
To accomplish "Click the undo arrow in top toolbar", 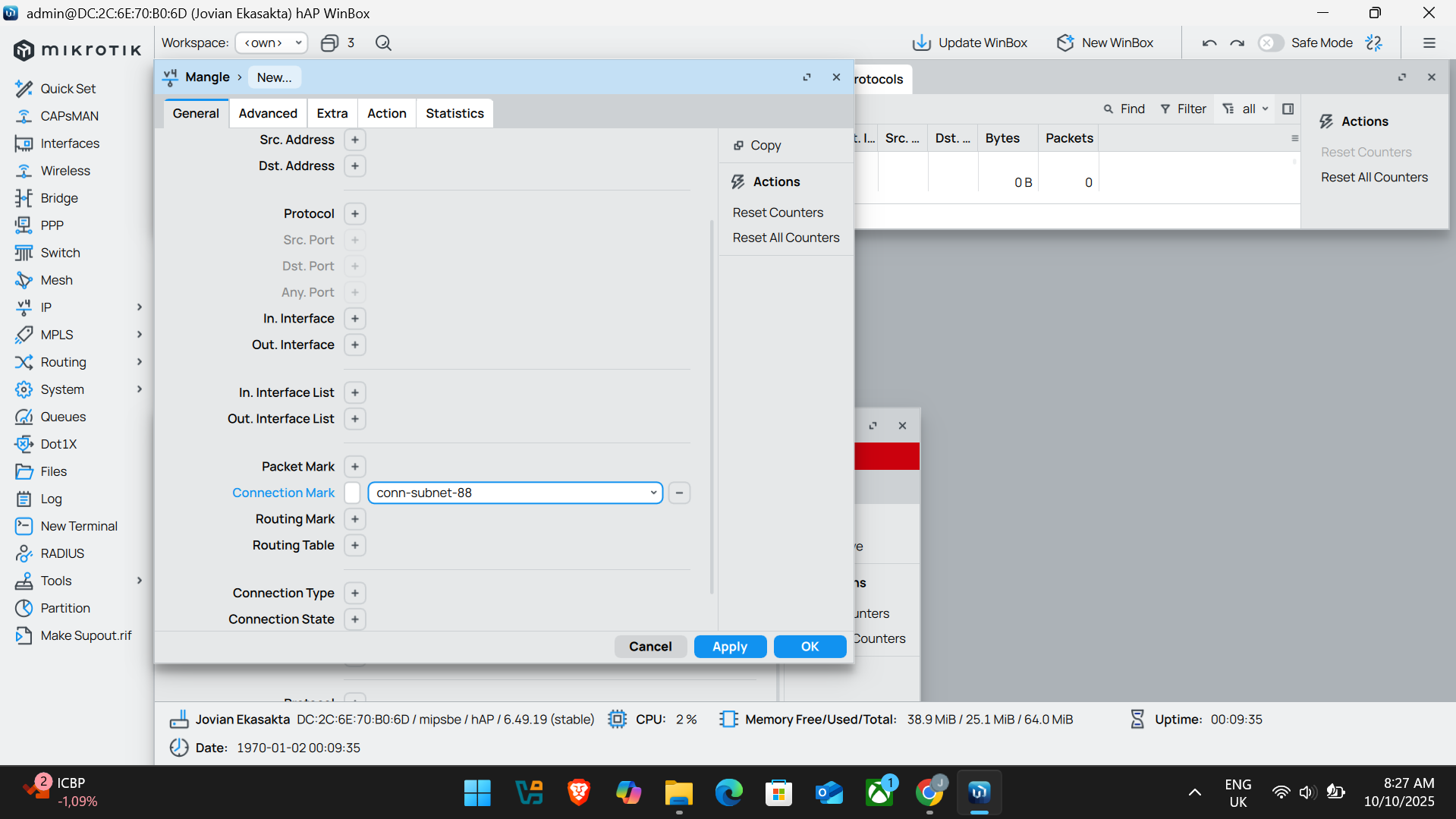I will click(x=1209, y=43).
